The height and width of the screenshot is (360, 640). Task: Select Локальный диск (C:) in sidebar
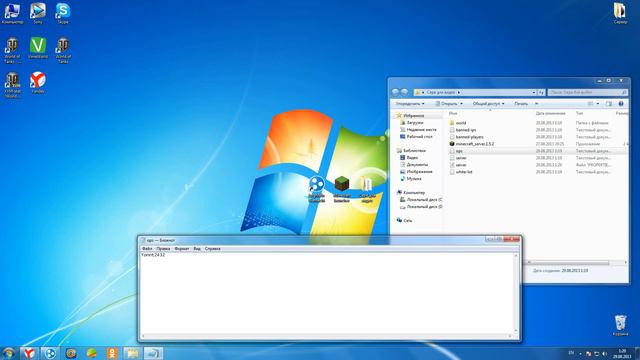tap(421, 200)
